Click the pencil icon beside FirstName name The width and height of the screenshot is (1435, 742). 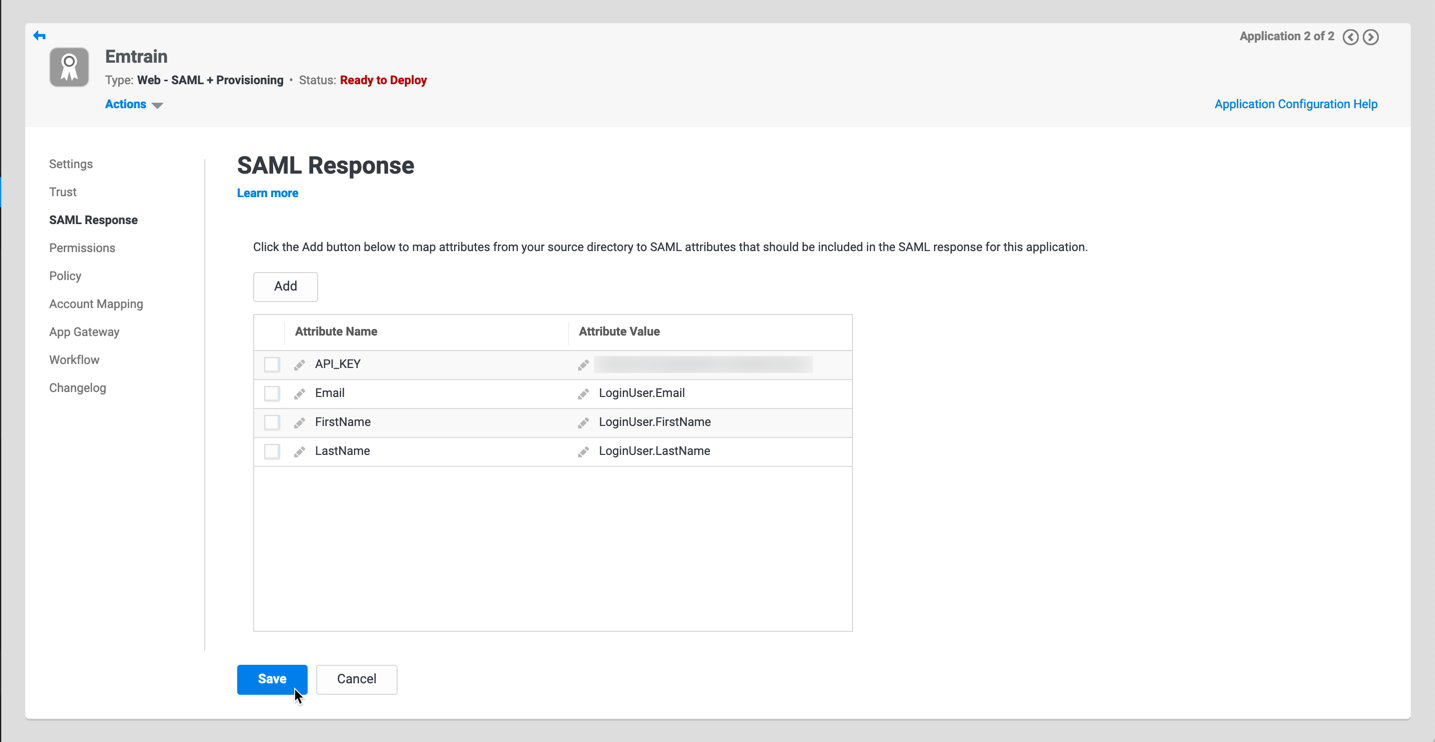(x=298, y=422)
